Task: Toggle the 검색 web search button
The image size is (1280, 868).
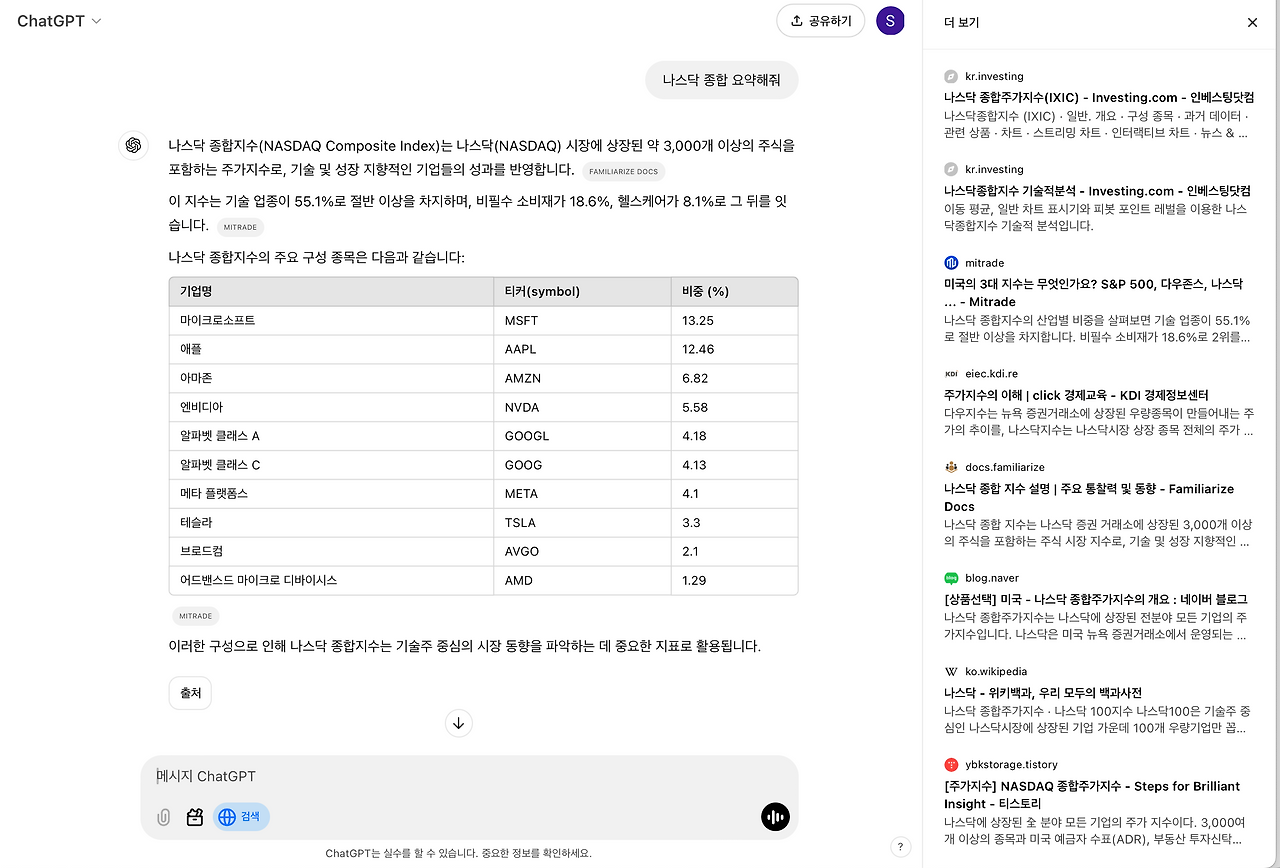Action: (241, 817)
